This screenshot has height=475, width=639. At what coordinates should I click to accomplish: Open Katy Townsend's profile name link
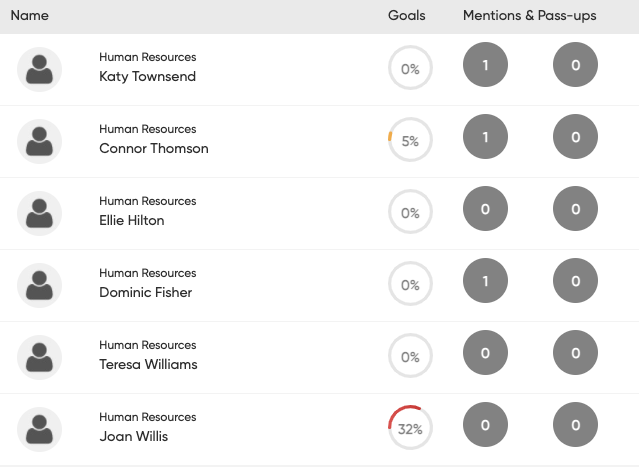click(x=147, y=77)
